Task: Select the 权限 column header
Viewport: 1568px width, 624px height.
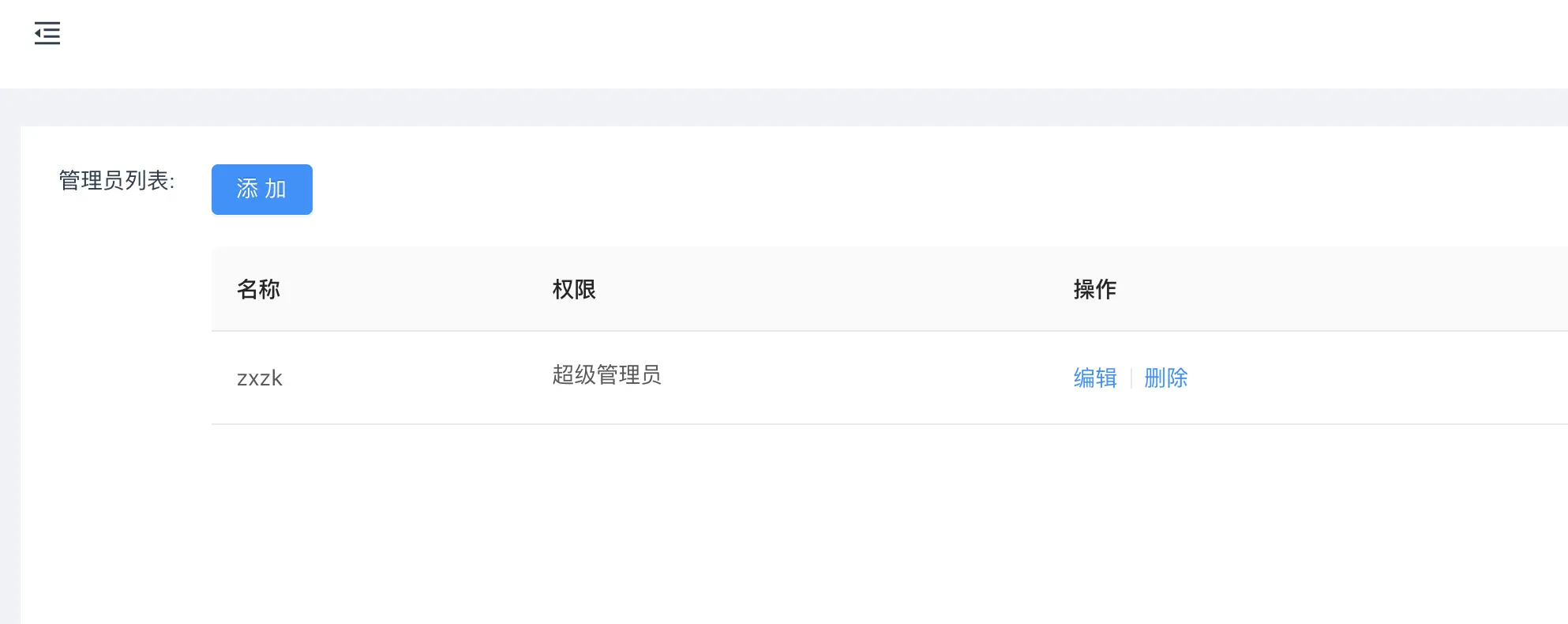Action: click(574, 289)
